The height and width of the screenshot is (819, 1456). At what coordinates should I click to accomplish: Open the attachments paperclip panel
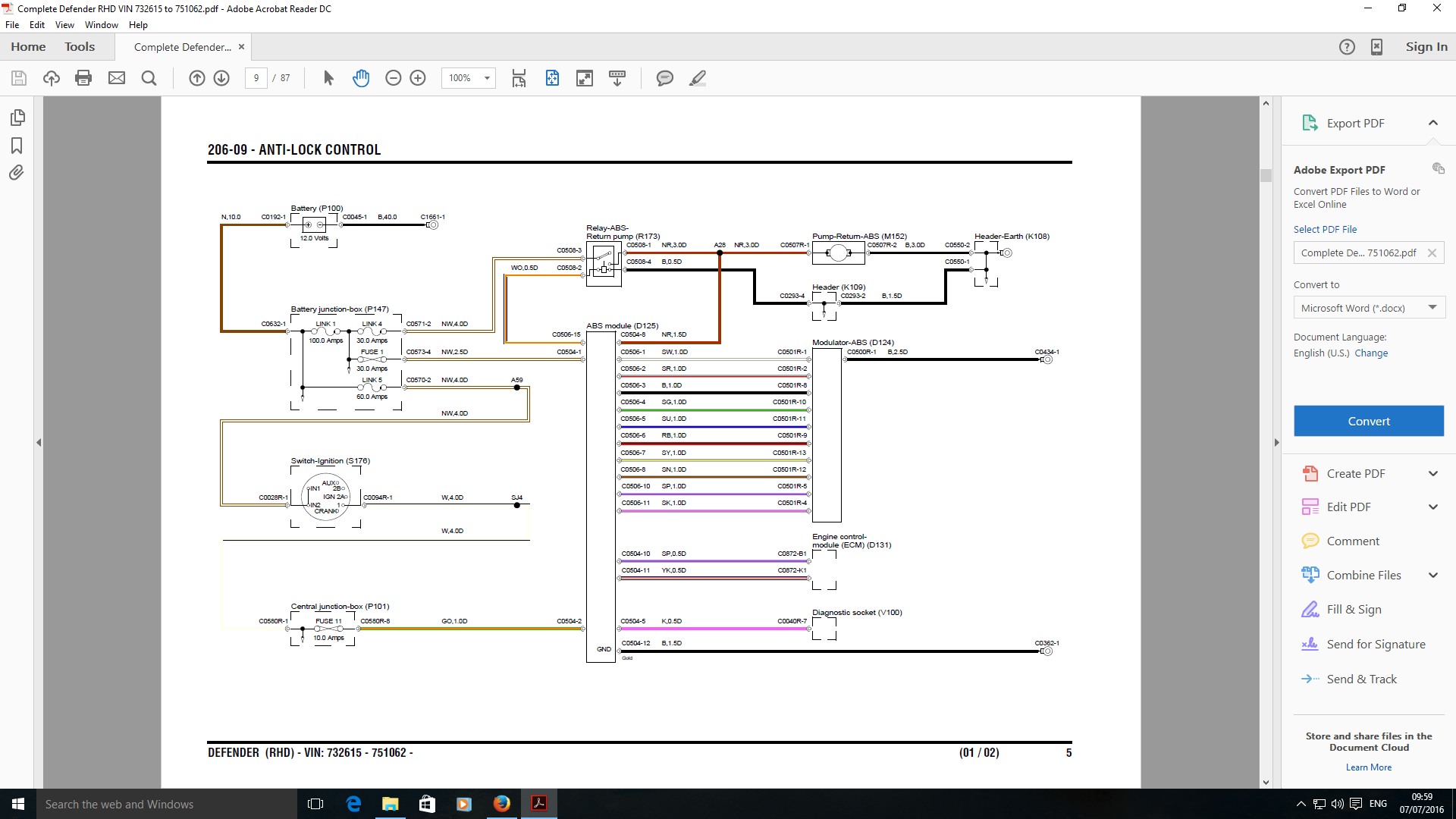coord(17,173)
